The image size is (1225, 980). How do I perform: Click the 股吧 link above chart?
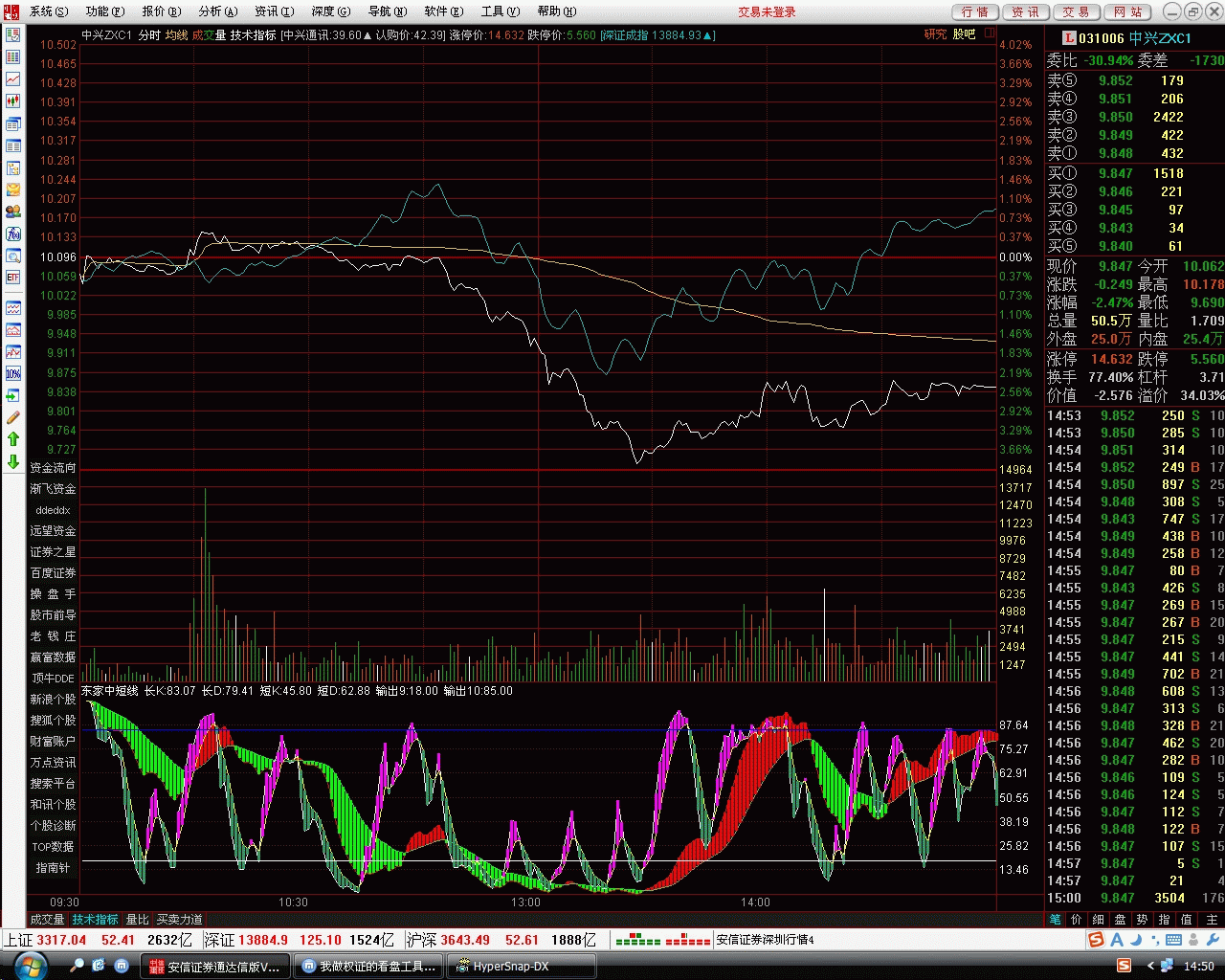(x=964, y=34)
